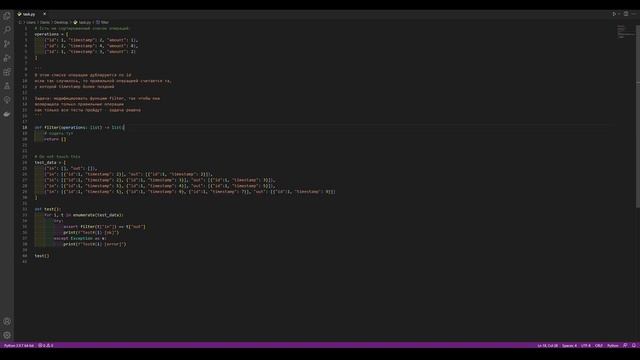Click Ln 18 cursor position indicator
Screen dimensions: 640x360
pyautogui.click(x=547, y=346)
